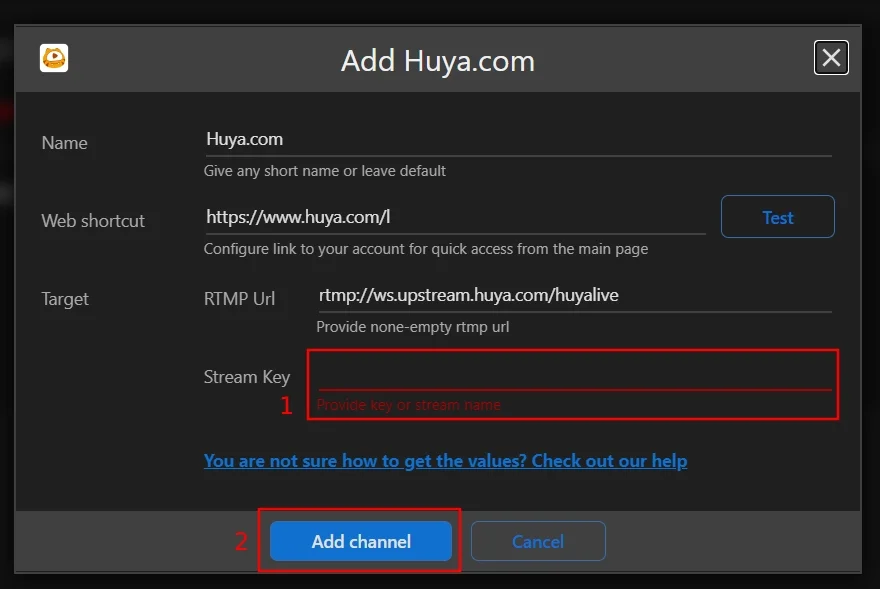Click the 'Web shortcut' label
The height and width of the screenshot is (589, 880).
coord(93,221)
